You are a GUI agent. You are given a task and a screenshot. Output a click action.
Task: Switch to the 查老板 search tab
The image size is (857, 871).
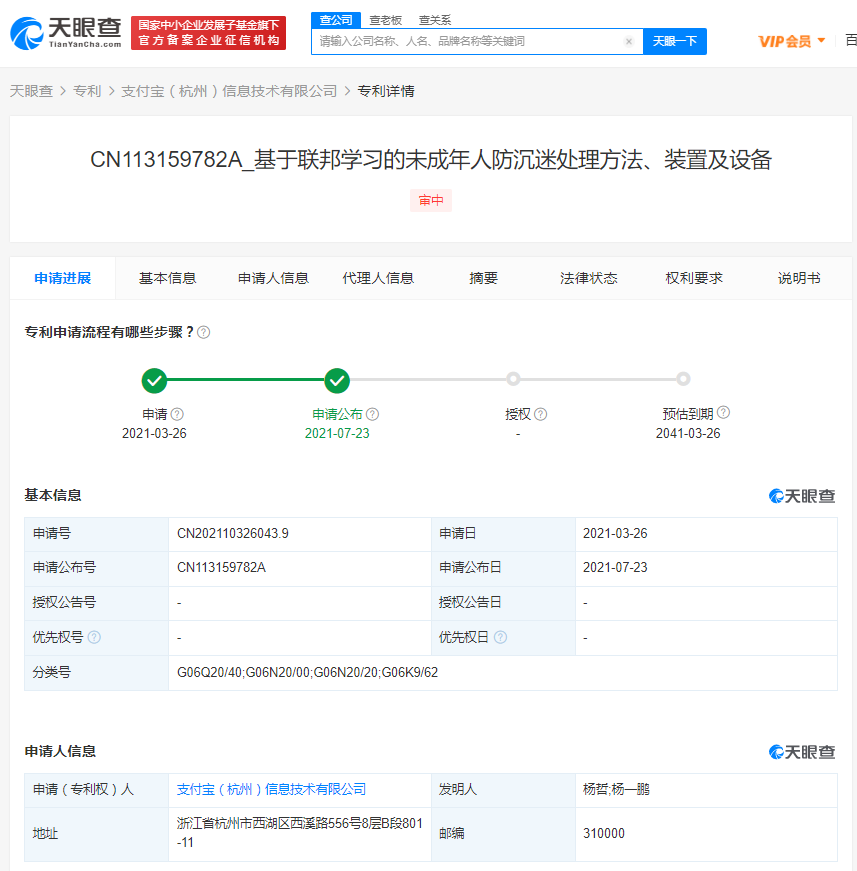(x=385, y=20)
